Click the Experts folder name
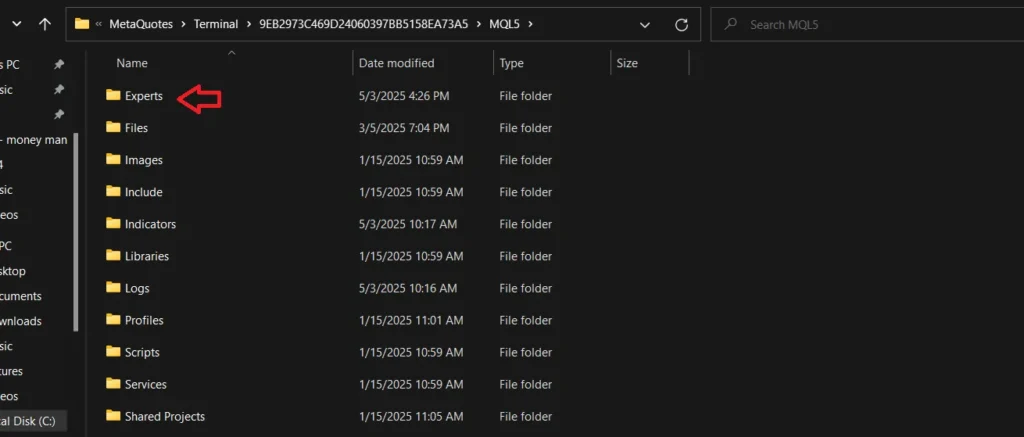 [144, 96]
